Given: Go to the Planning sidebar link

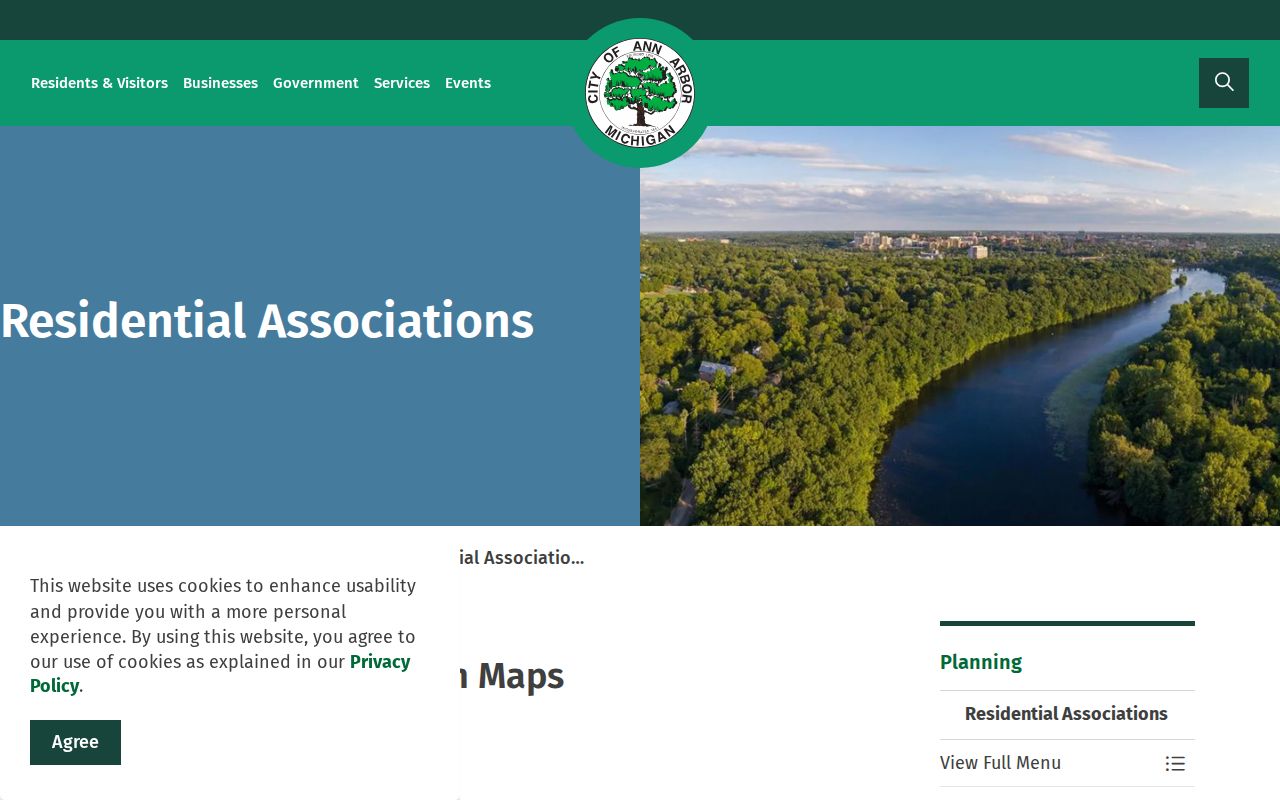Looking at the screenshot, I should 981,662.
